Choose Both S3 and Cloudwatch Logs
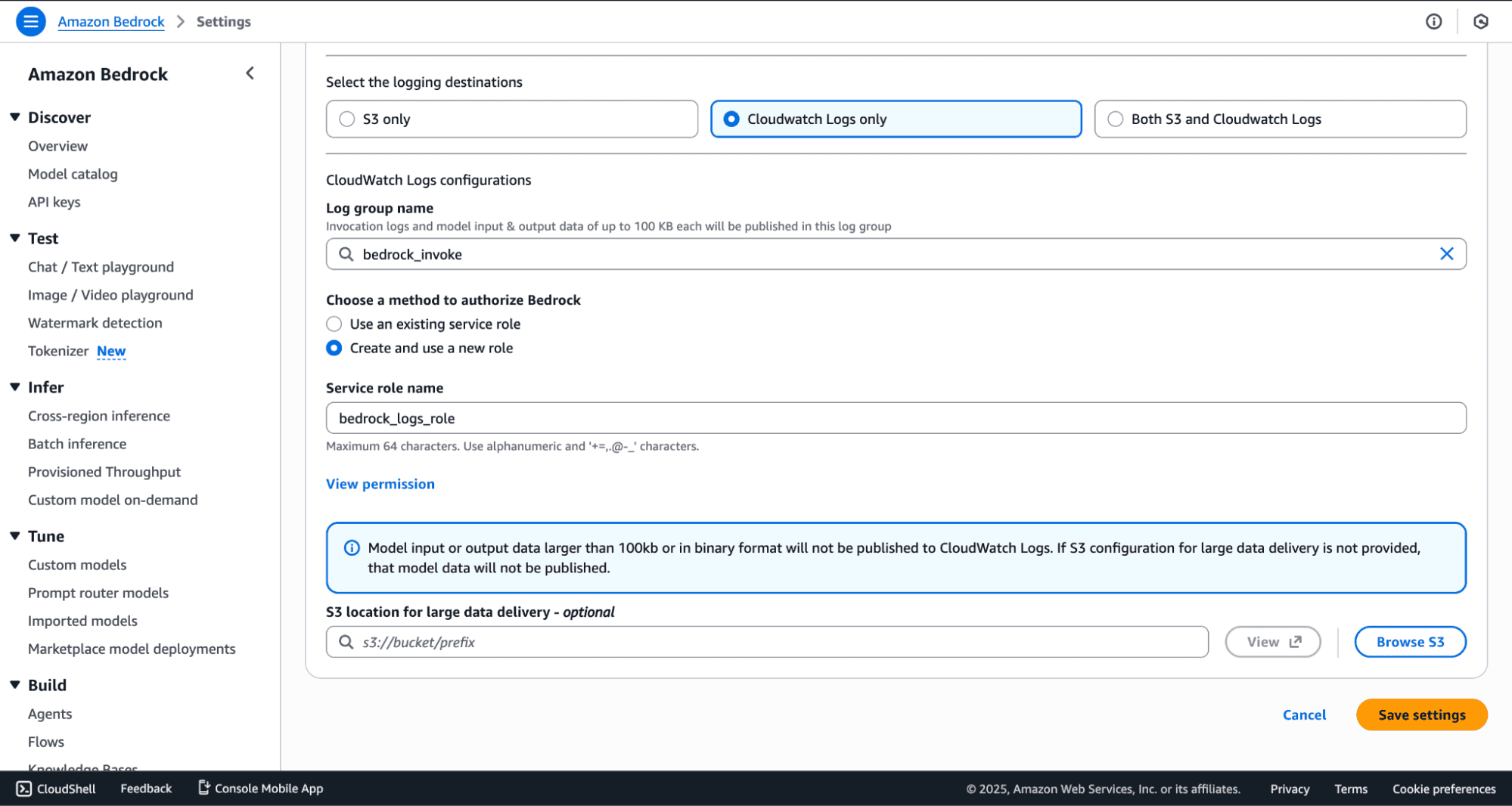 (x=1114, y=119)
